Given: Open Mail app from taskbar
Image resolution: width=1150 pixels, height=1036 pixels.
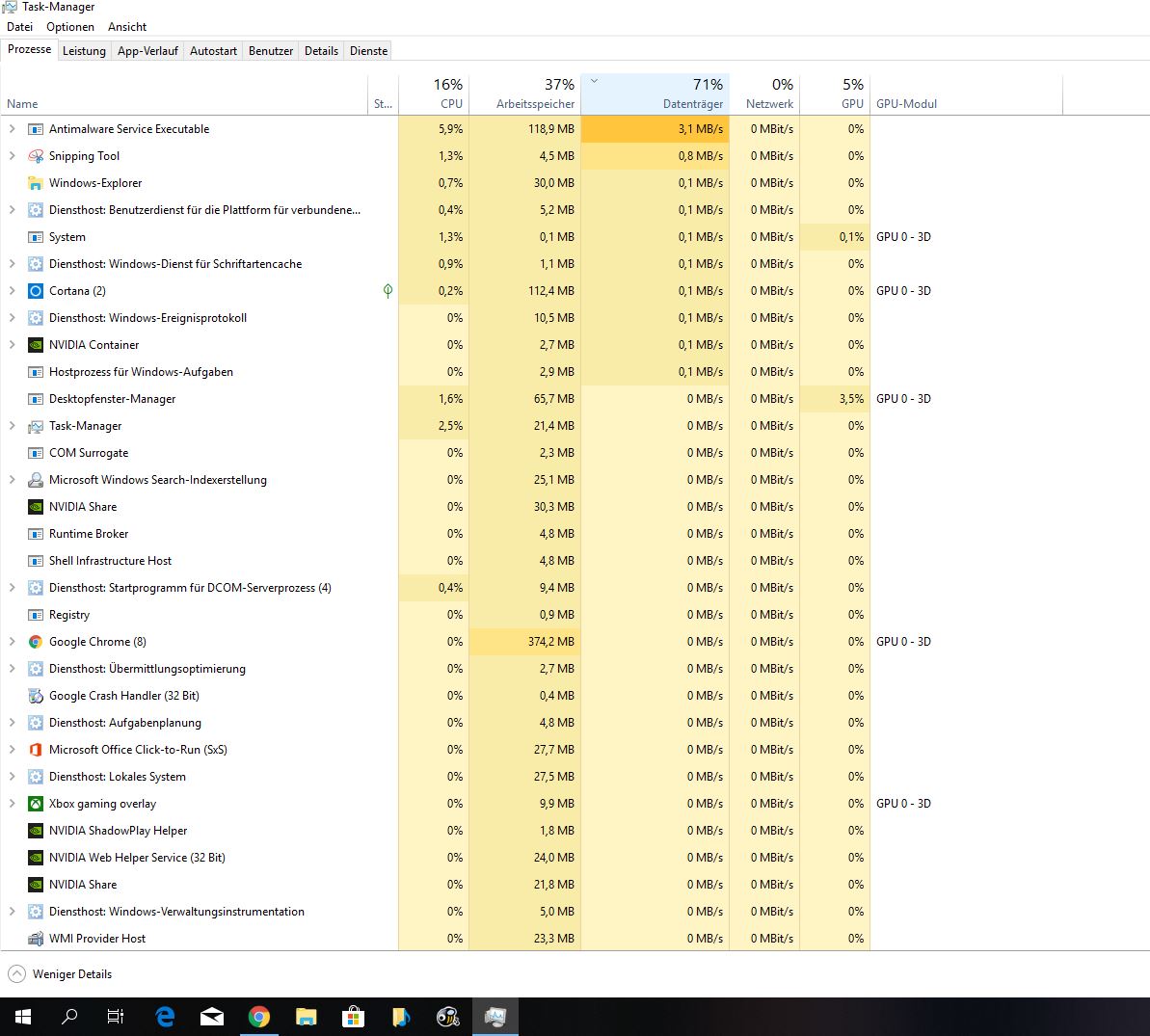Looking at the screenshot, I should click(212, 1017).
